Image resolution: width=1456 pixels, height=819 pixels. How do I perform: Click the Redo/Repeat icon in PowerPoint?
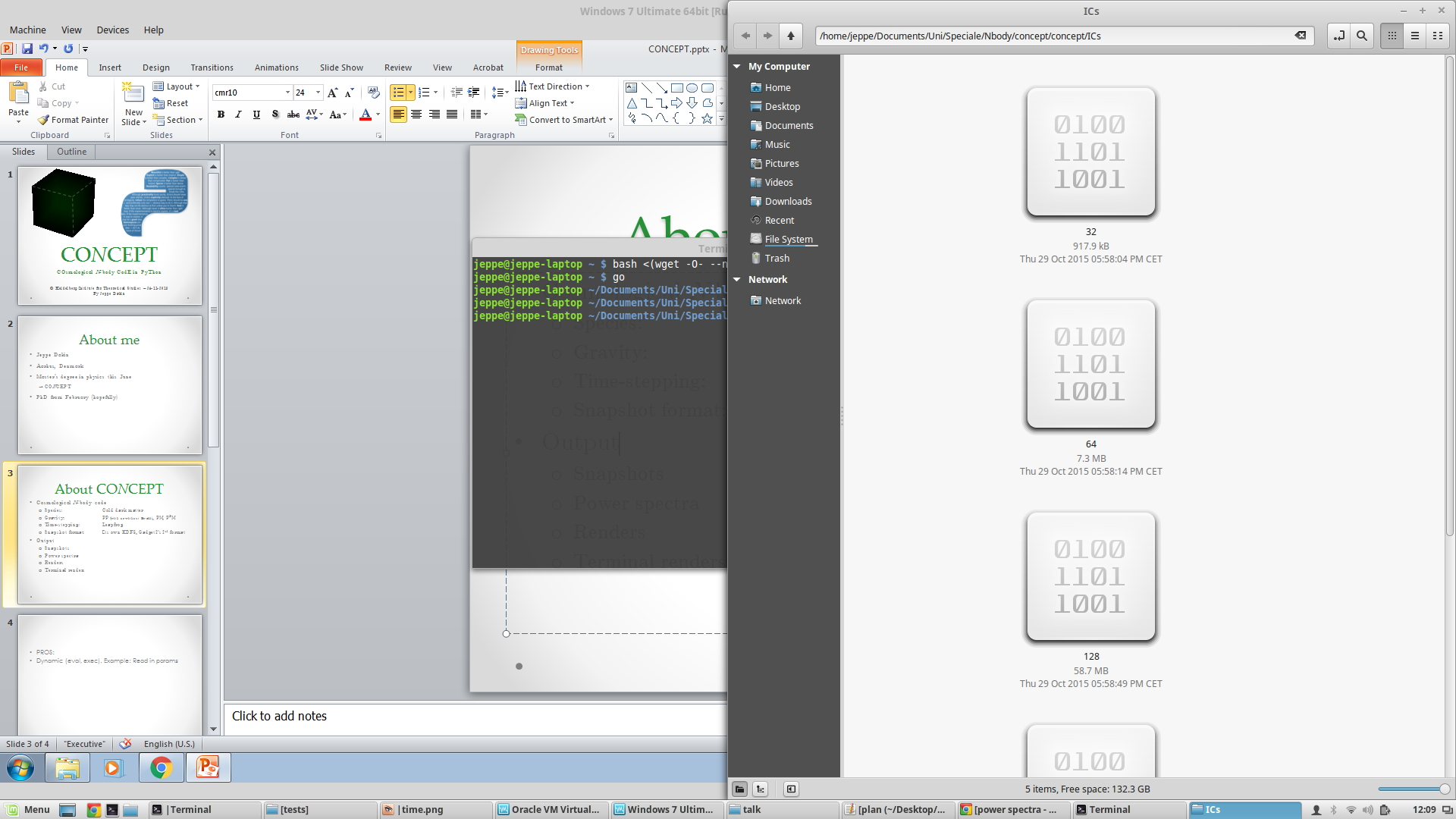68,49
